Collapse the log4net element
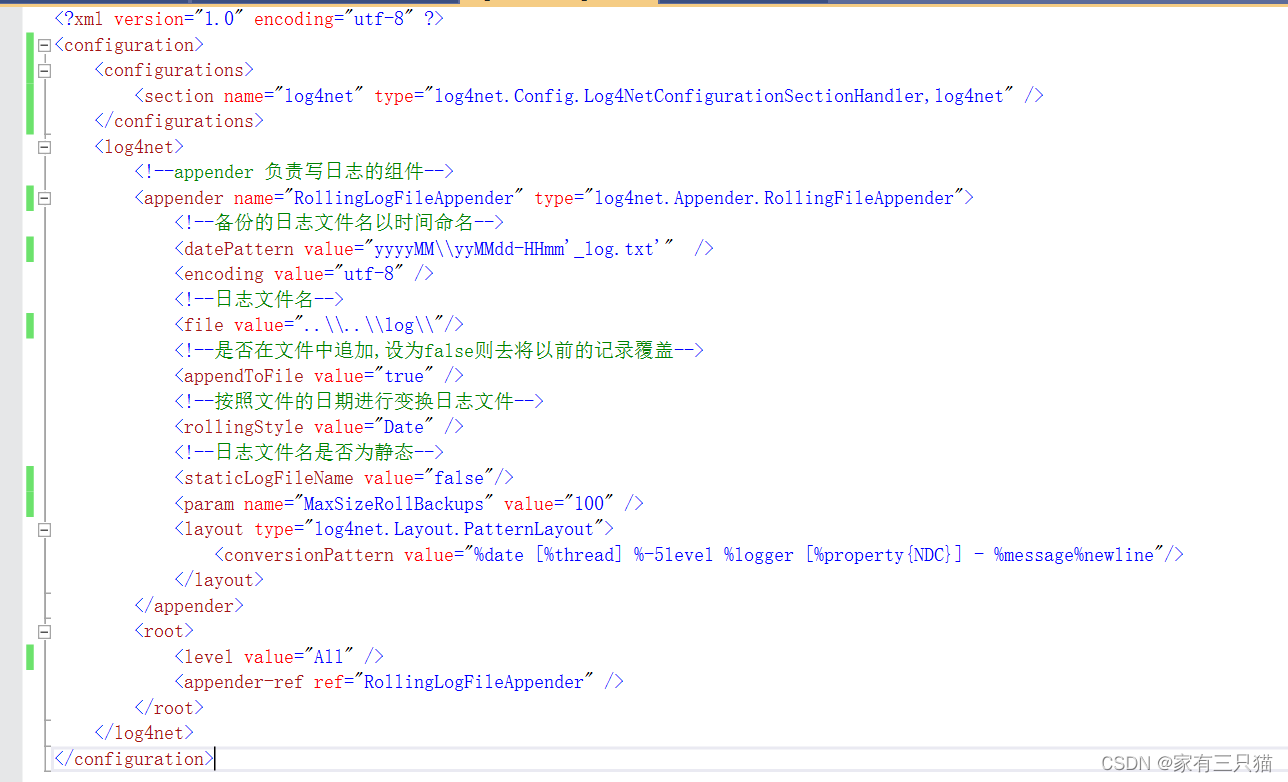The height and width of the screenshot is (782, 1288). 44,147
